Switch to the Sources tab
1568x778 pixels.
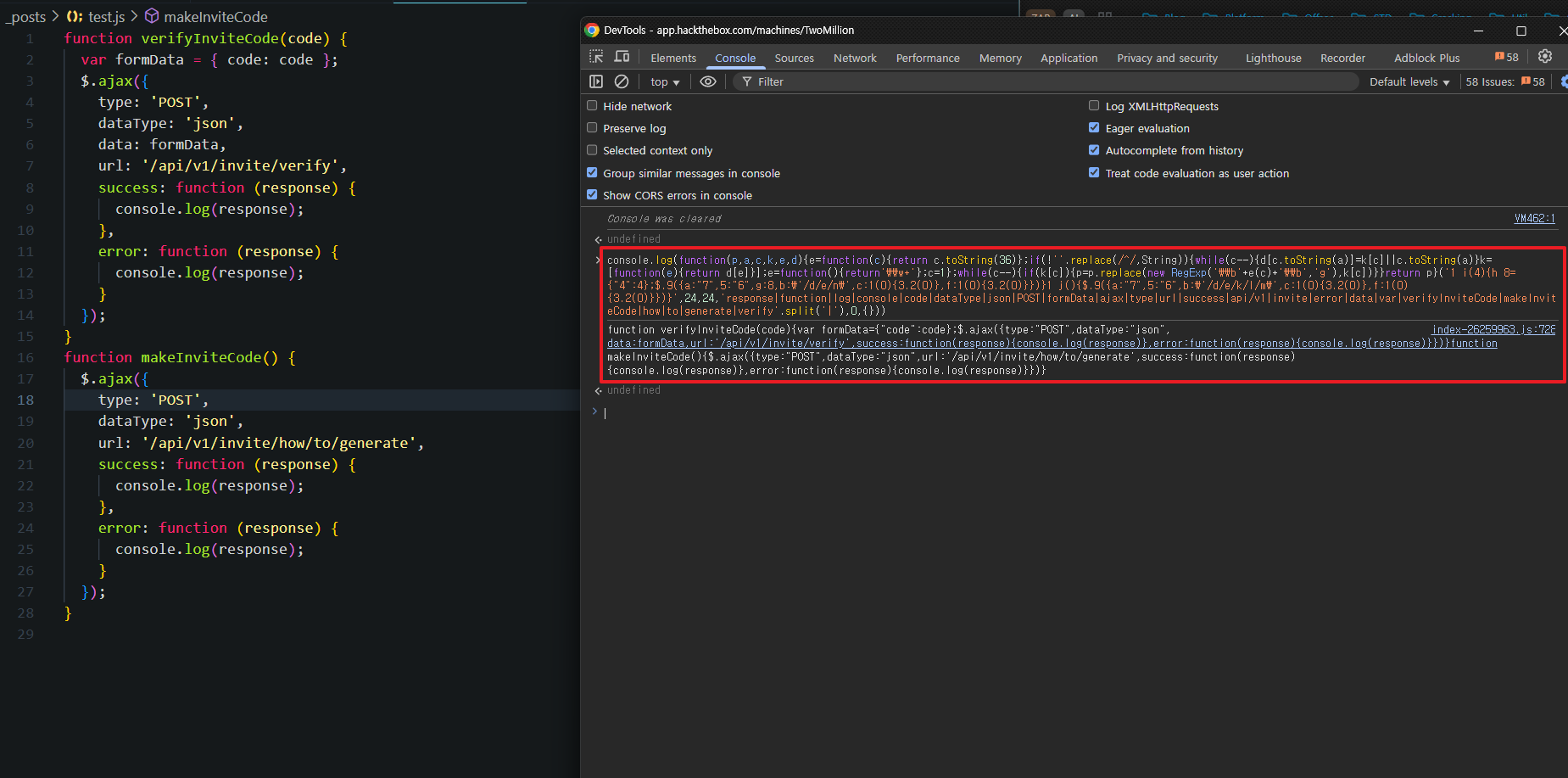[794, 58]
